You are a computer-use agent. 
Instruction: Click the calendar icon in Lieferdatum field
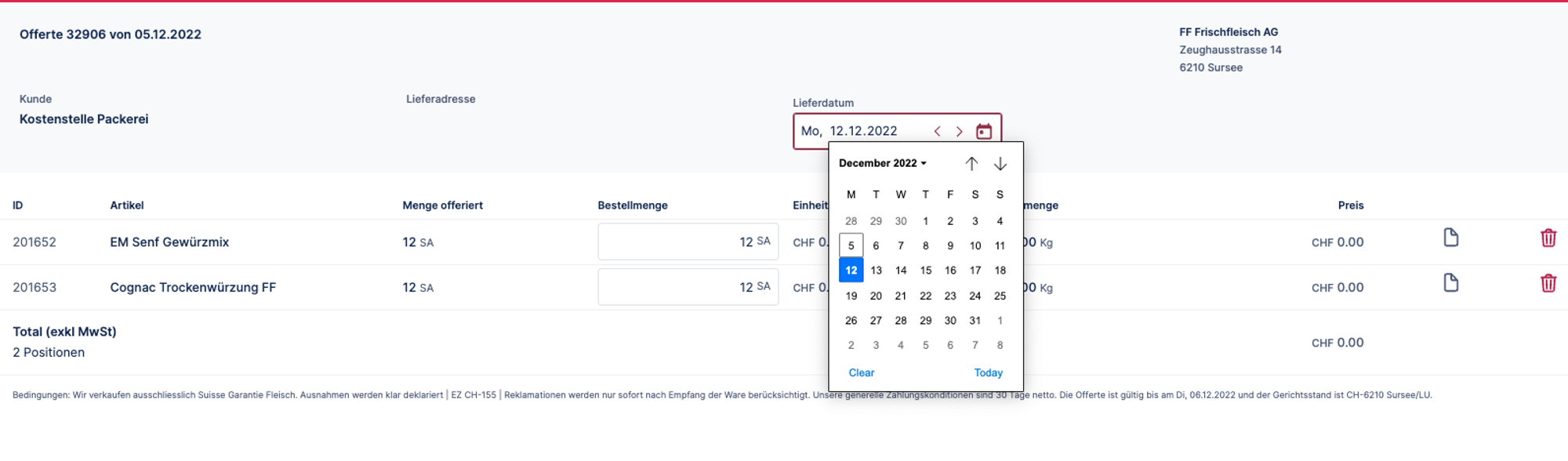coord(984,131)
